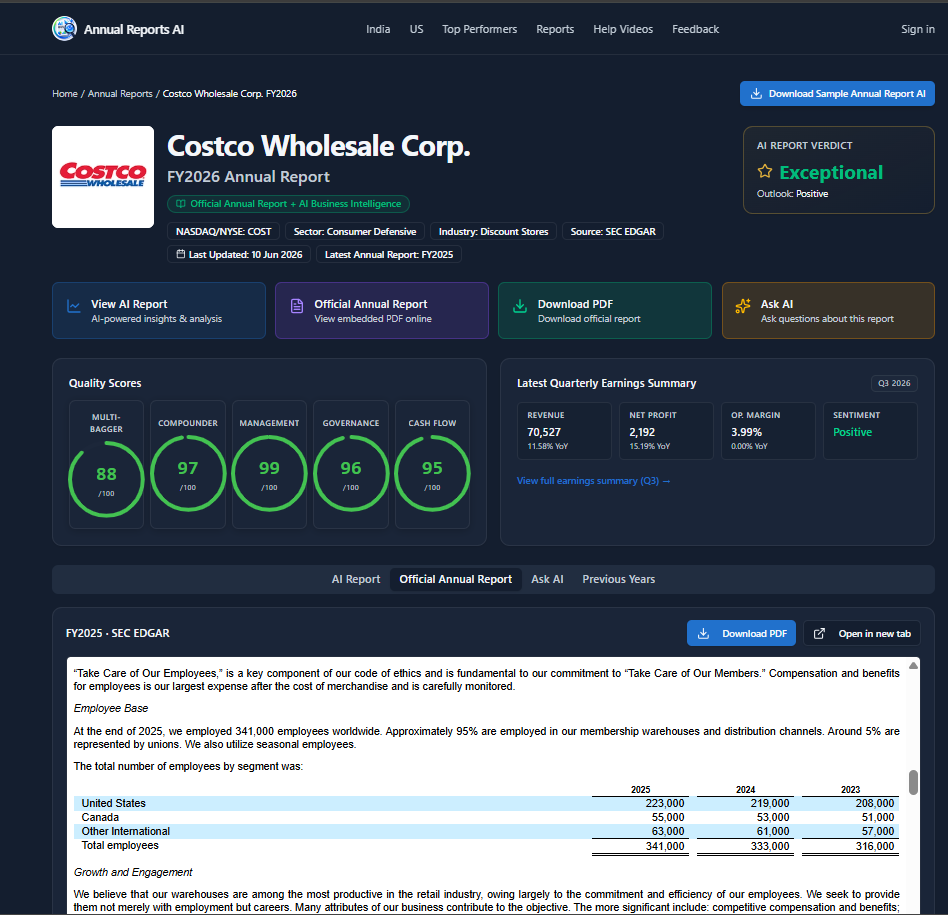Click the Management score ring showing 99
The width and height of the screenshot is (948, 915).
[x=269, y=473]
